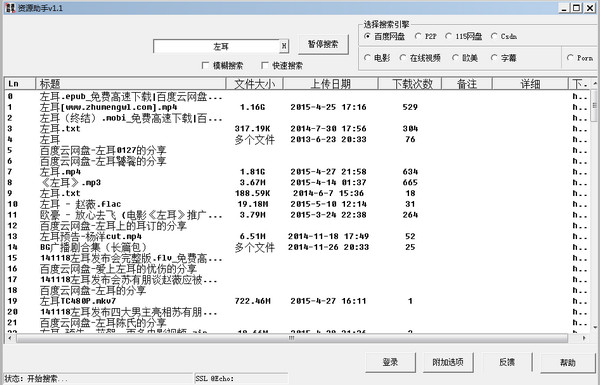
Task: Click the vertical scrollbar down arrow
Action: pos(595,327)
